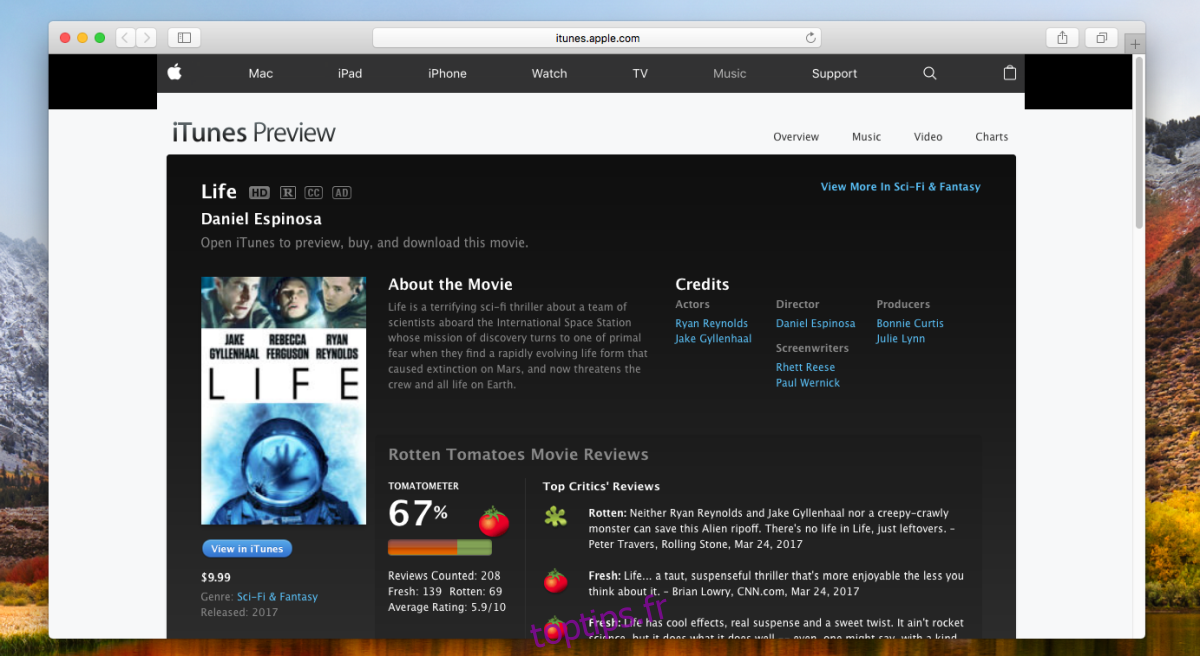
Task: Show all tabs overview button
Action: [1101, 38]
